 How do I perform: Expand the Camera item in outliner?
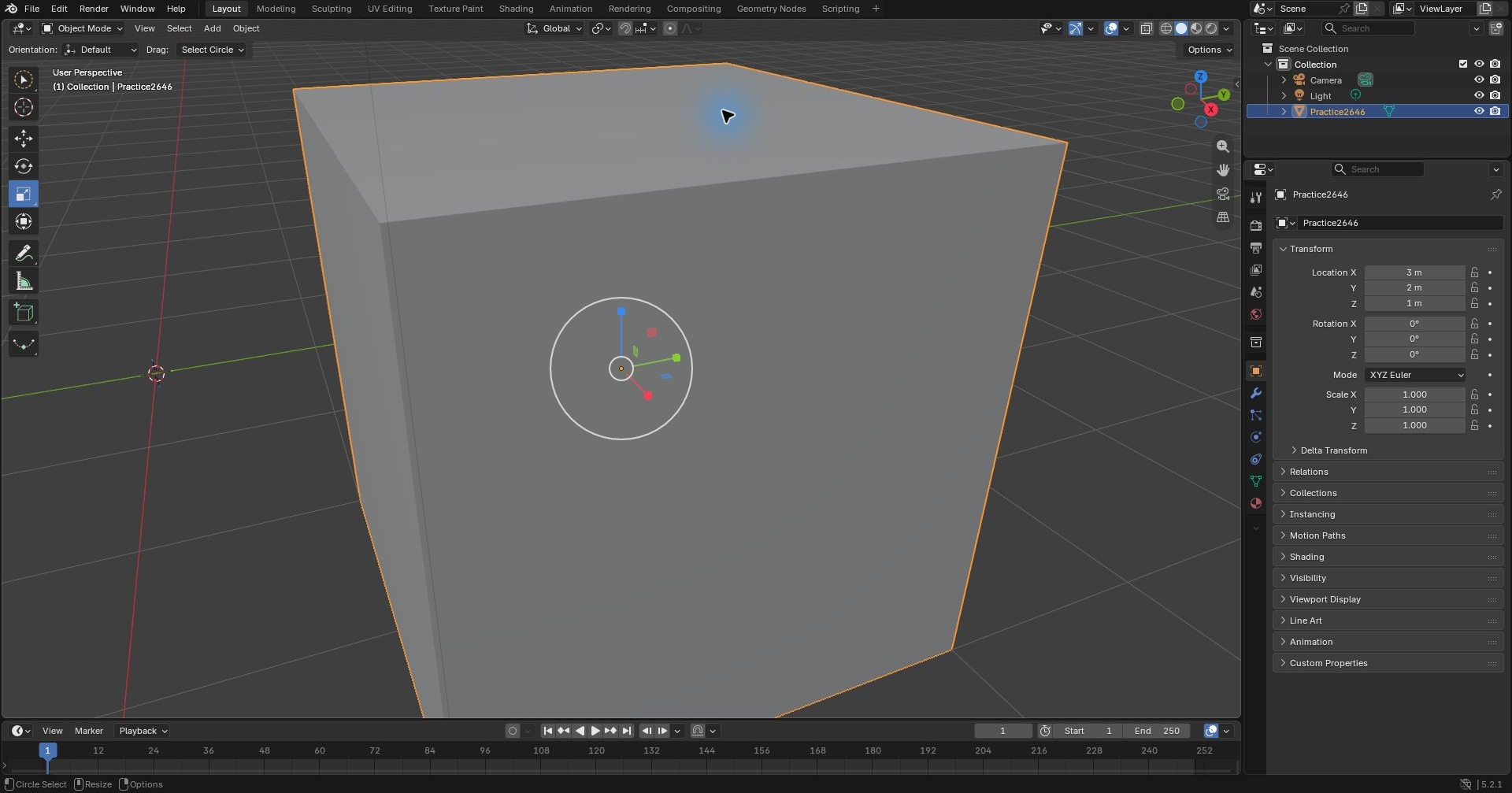(x=1284, y=80)
